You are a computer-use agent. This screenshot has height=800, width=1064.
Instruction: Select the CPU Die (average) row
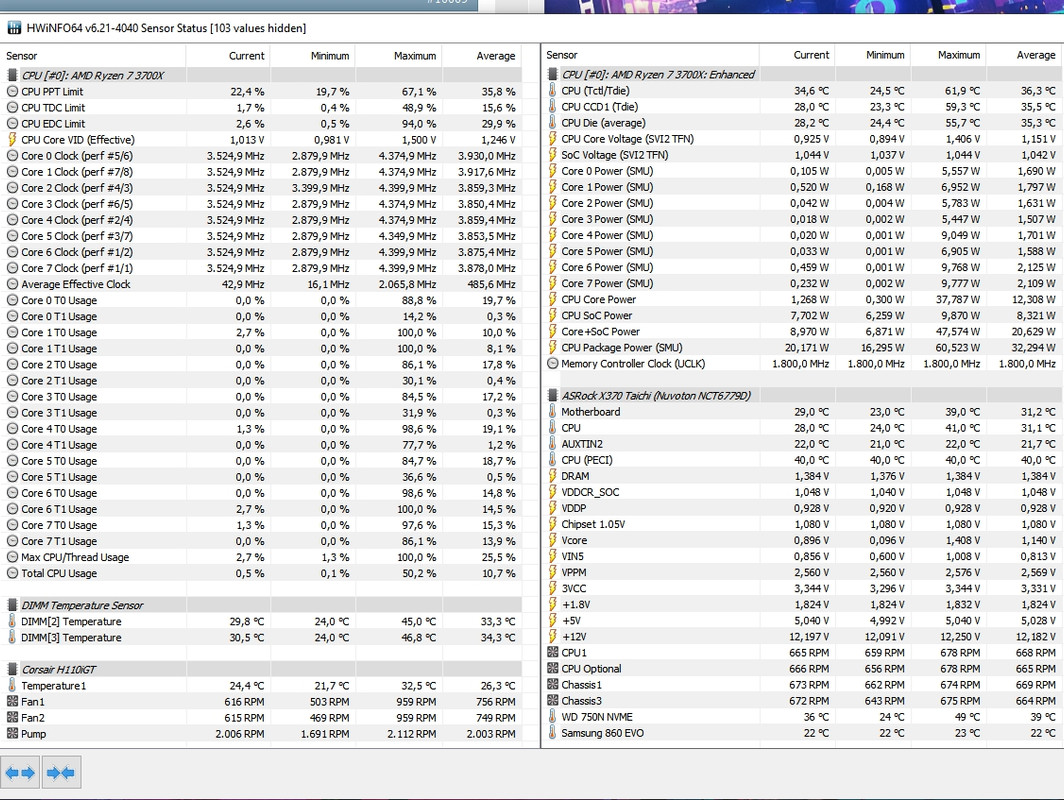(x=802, y=123)
